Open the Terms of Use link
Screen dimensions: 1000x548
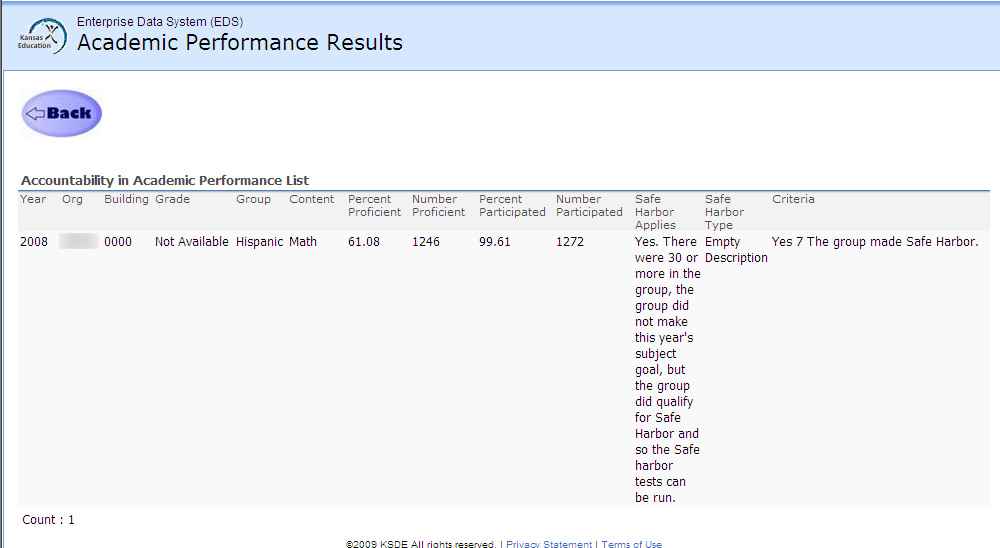[x=631, y=544]
